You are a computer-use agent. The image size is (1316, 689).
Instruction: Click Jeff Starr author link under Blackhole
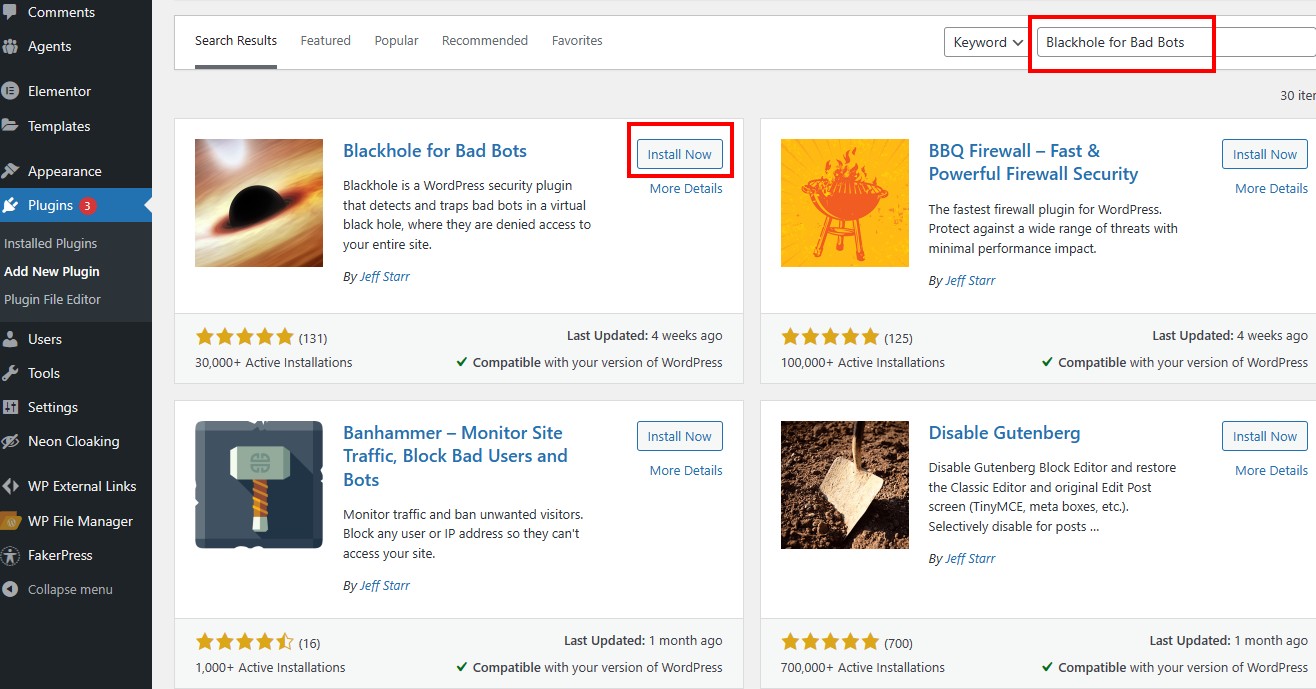tap(385, 277)
